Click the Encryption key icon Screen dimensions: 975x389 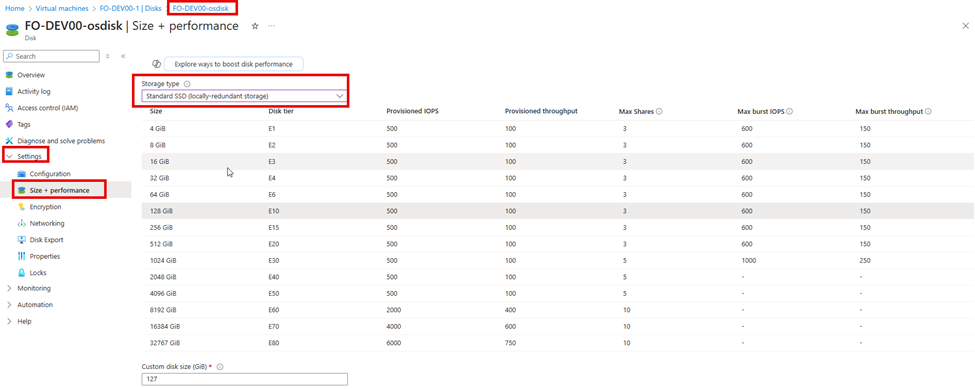coord(22,207)
